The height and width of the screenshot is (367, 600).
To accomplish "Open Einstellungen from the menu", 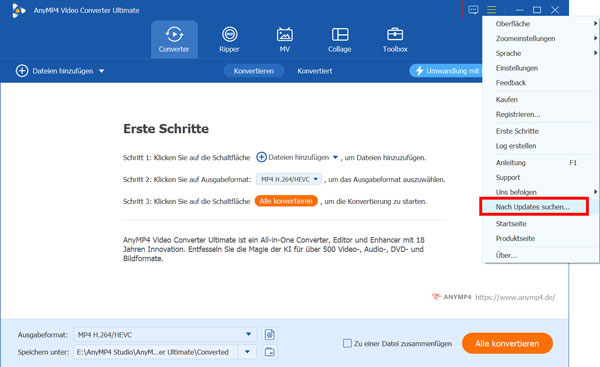I will [541, 68].
